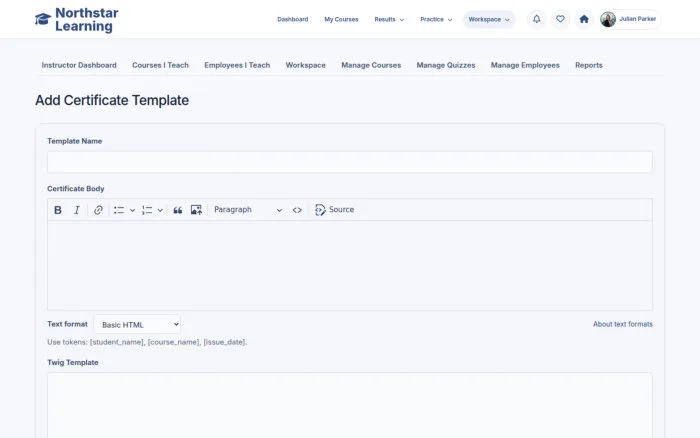This screenshot has width=700, height=438.
Task: Insert a link with the chain icon
Action: pyautogui.click(x=98, y=210)
